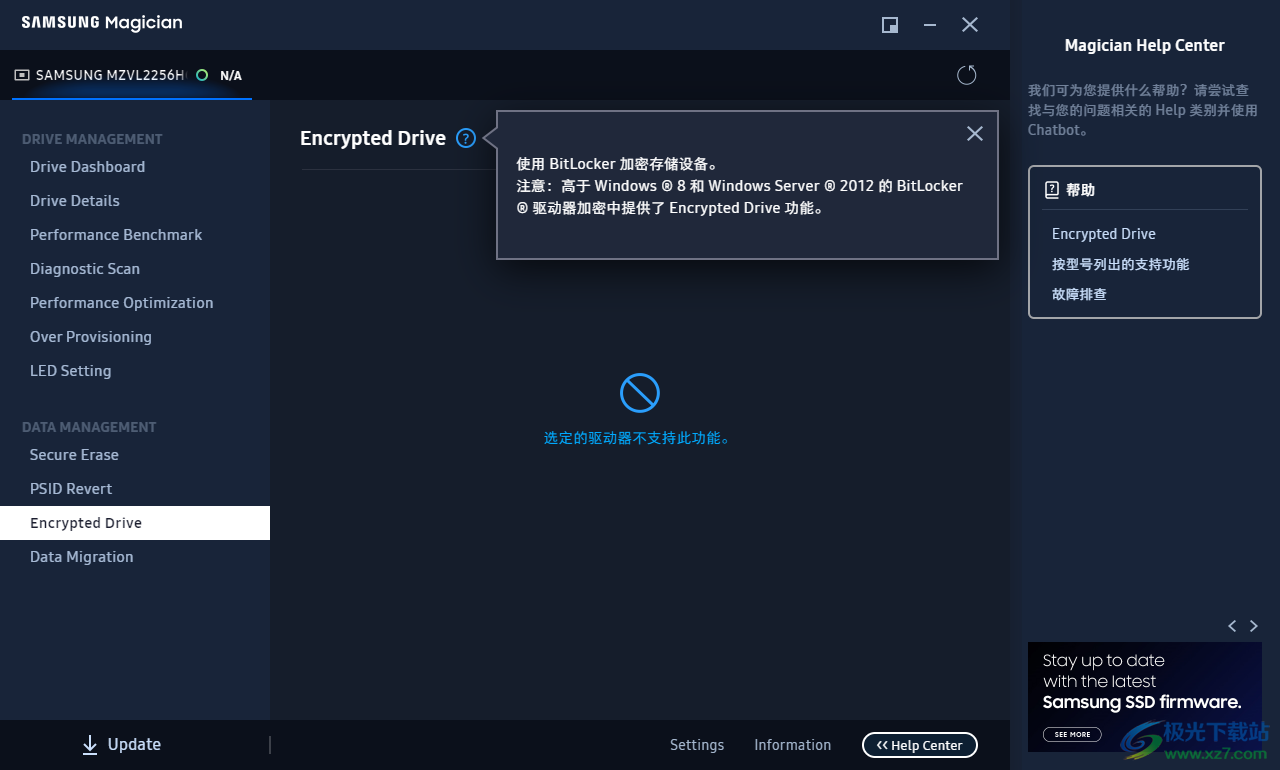The height and width of the screenshot is (770, 1280).
Task: Select Encrypted Drive in the sidebar
Action: click(135, 523)
